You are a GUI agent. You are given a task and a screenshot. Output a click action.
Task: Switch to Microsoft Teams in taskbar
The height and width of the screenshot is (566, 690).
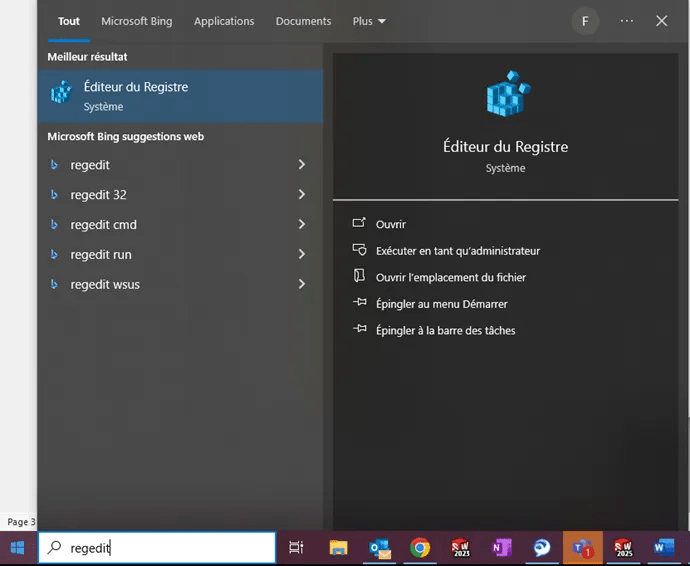582,548
